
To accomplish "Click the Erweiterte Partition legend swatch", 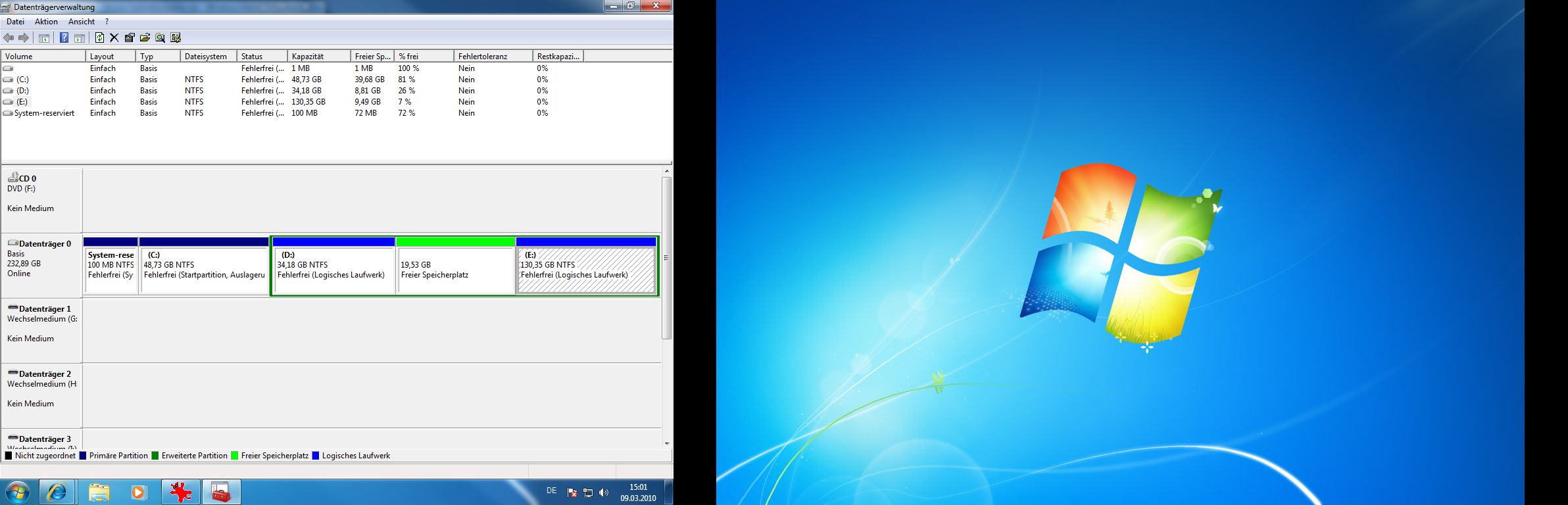I will click(155, 456).
